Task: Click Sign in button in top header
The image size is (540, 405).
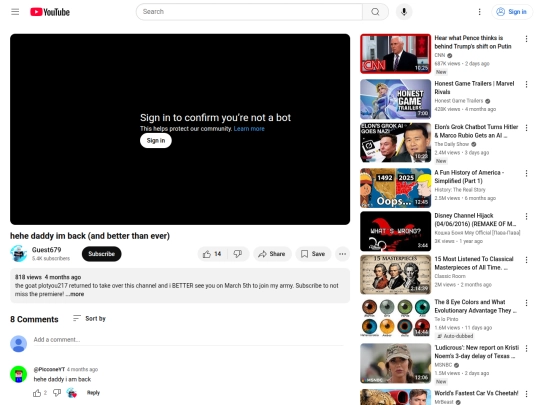Action: pyautogui.click(x=512, y=12)
